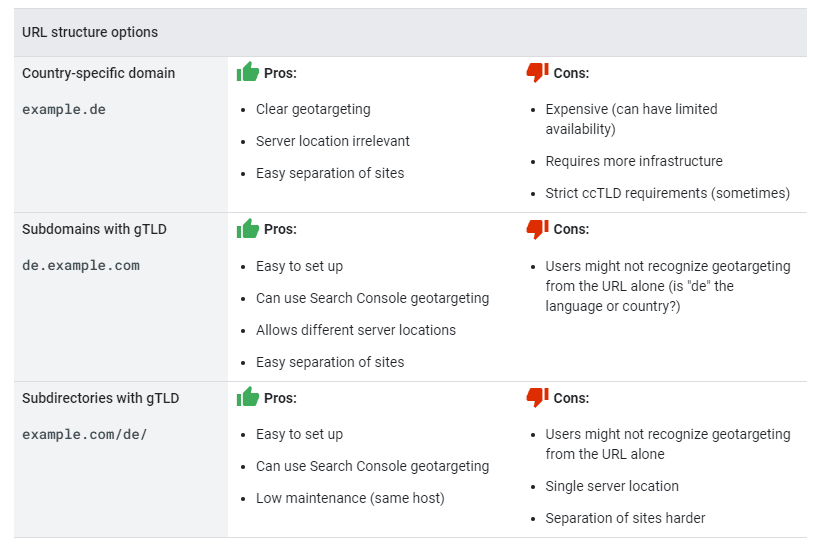The image size is (823, 538).
Task: Click Allows different server locations bullet
Action: (x=356, y=330)
